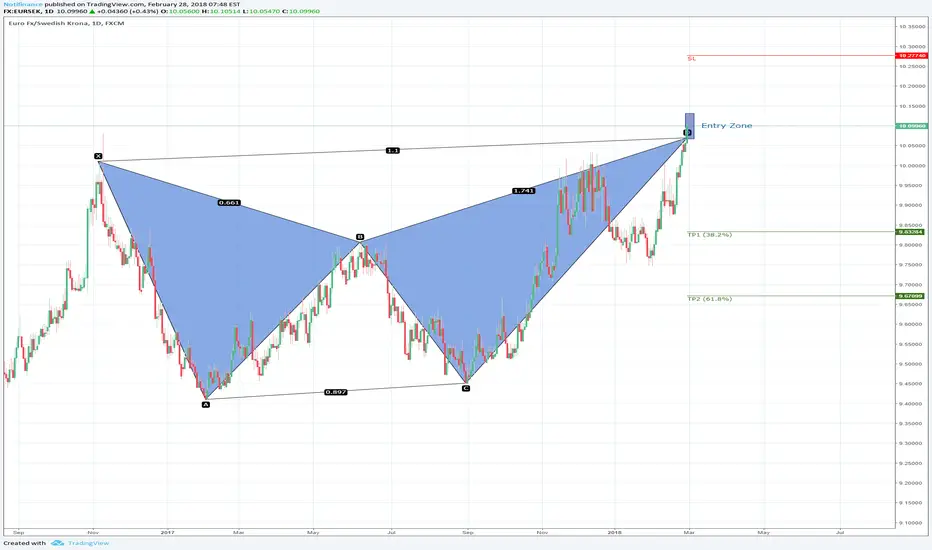
Task: Click the C:10.09960 close value
Action: [x=301, y=11]
